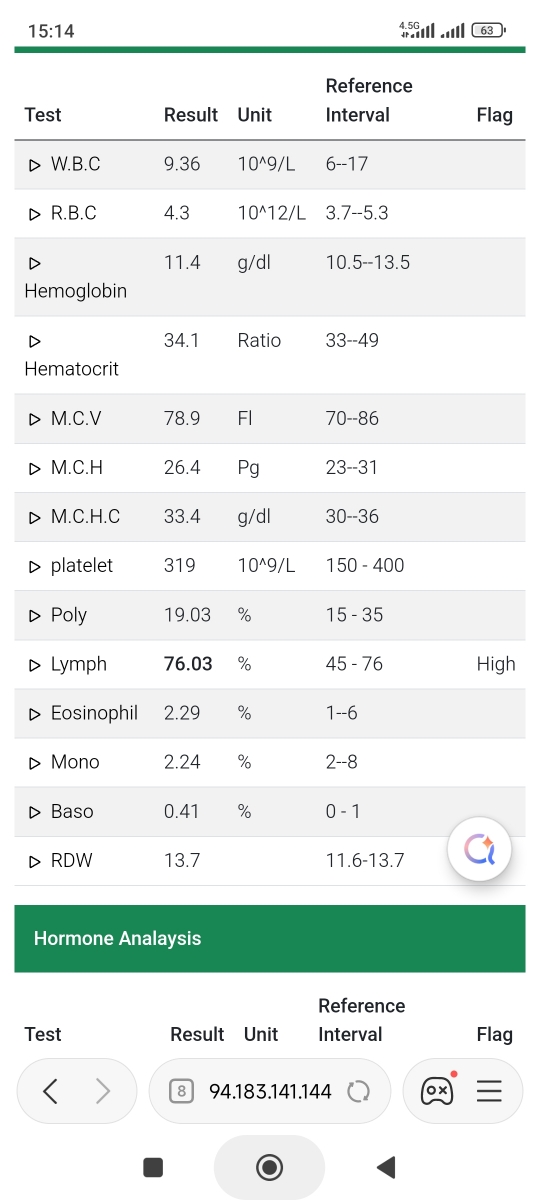The width and height of the screenshot is (540, 1200).
Task: Tap the browser back arrow
Action: pyautogui.click(x=51, y=1091)
